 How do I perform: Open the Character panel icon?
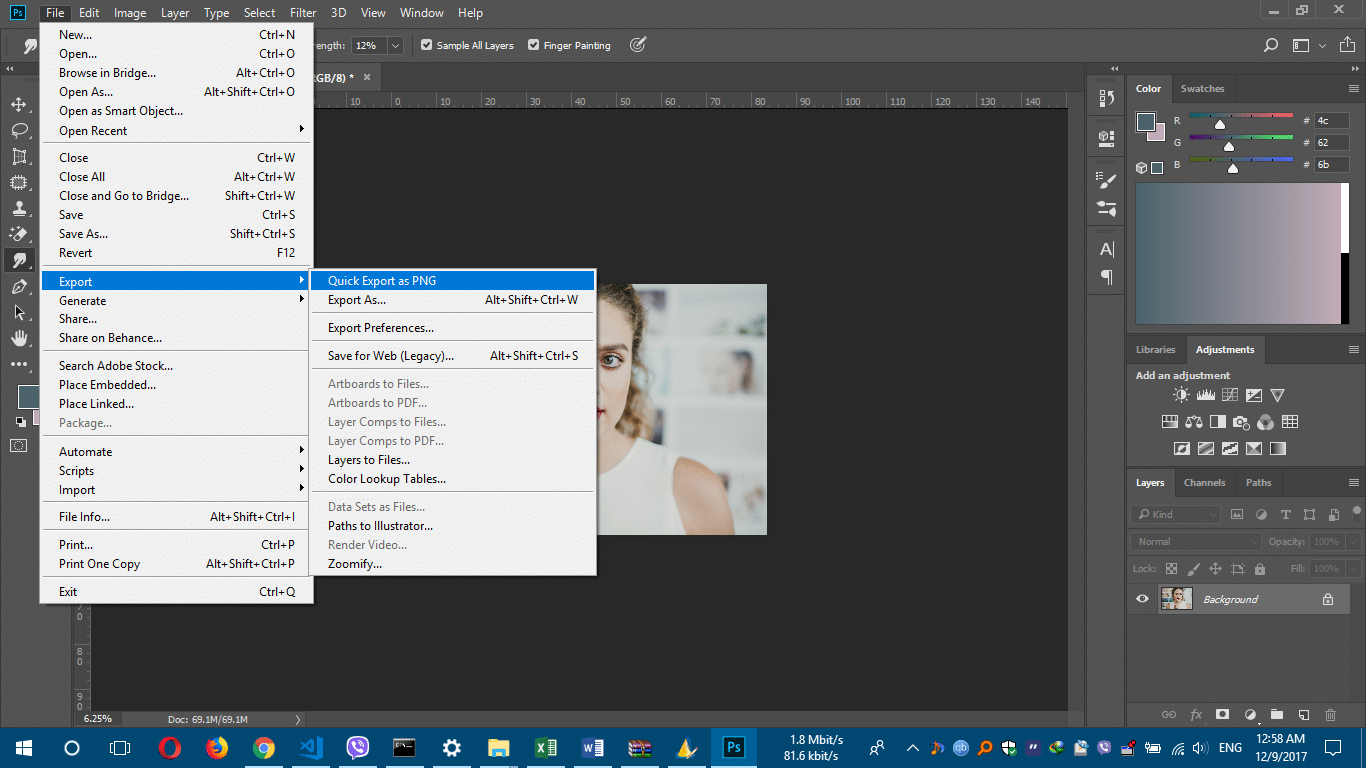(1106, 250)
